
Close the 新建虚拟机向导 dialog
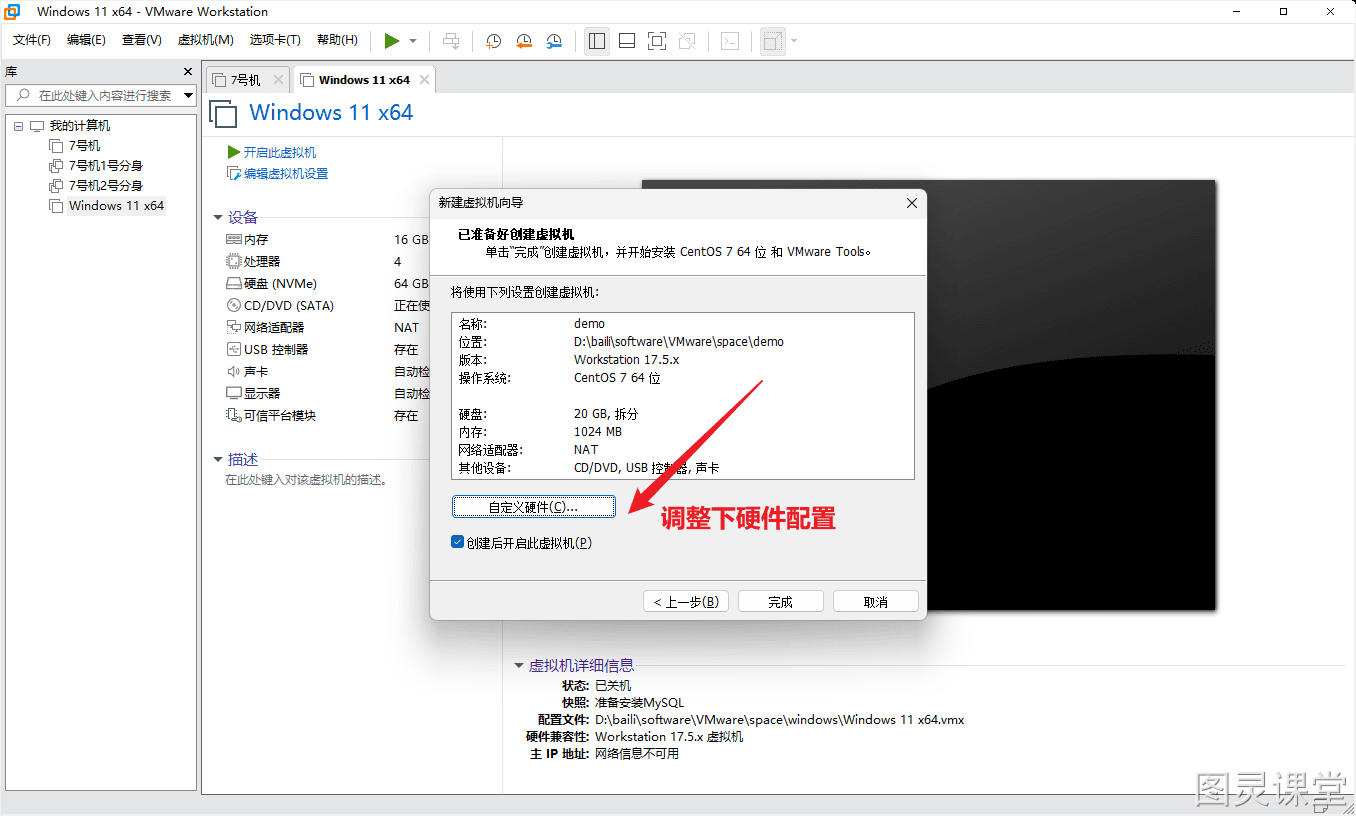[x=911, y=203]
